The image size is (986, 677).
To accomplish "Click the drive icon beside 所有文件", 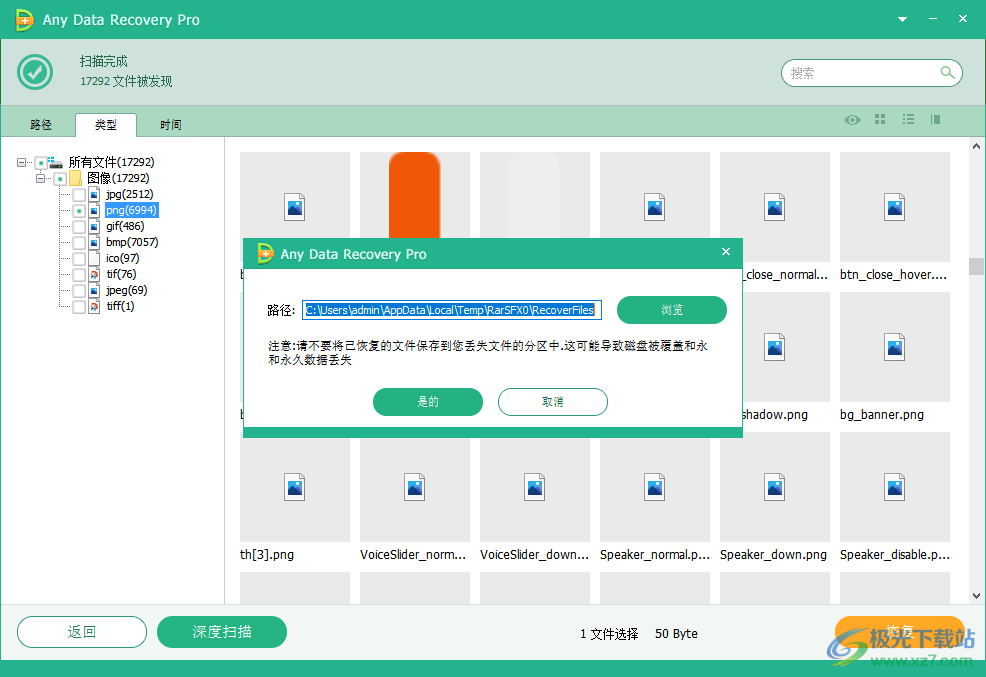I will [55, 162].
